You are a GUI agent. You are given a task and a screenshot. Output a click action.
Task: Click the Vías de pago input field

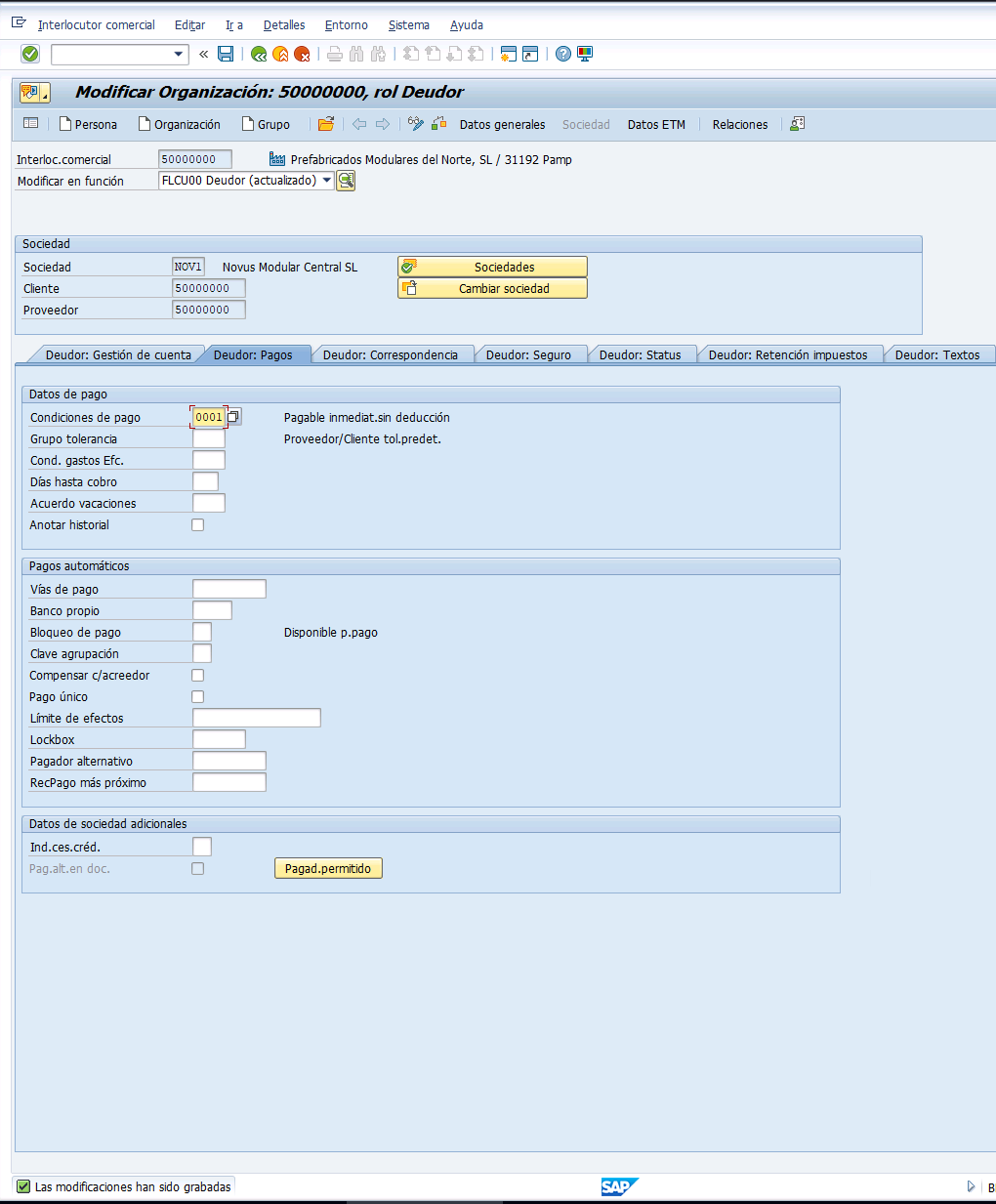[x=229, y=589]
